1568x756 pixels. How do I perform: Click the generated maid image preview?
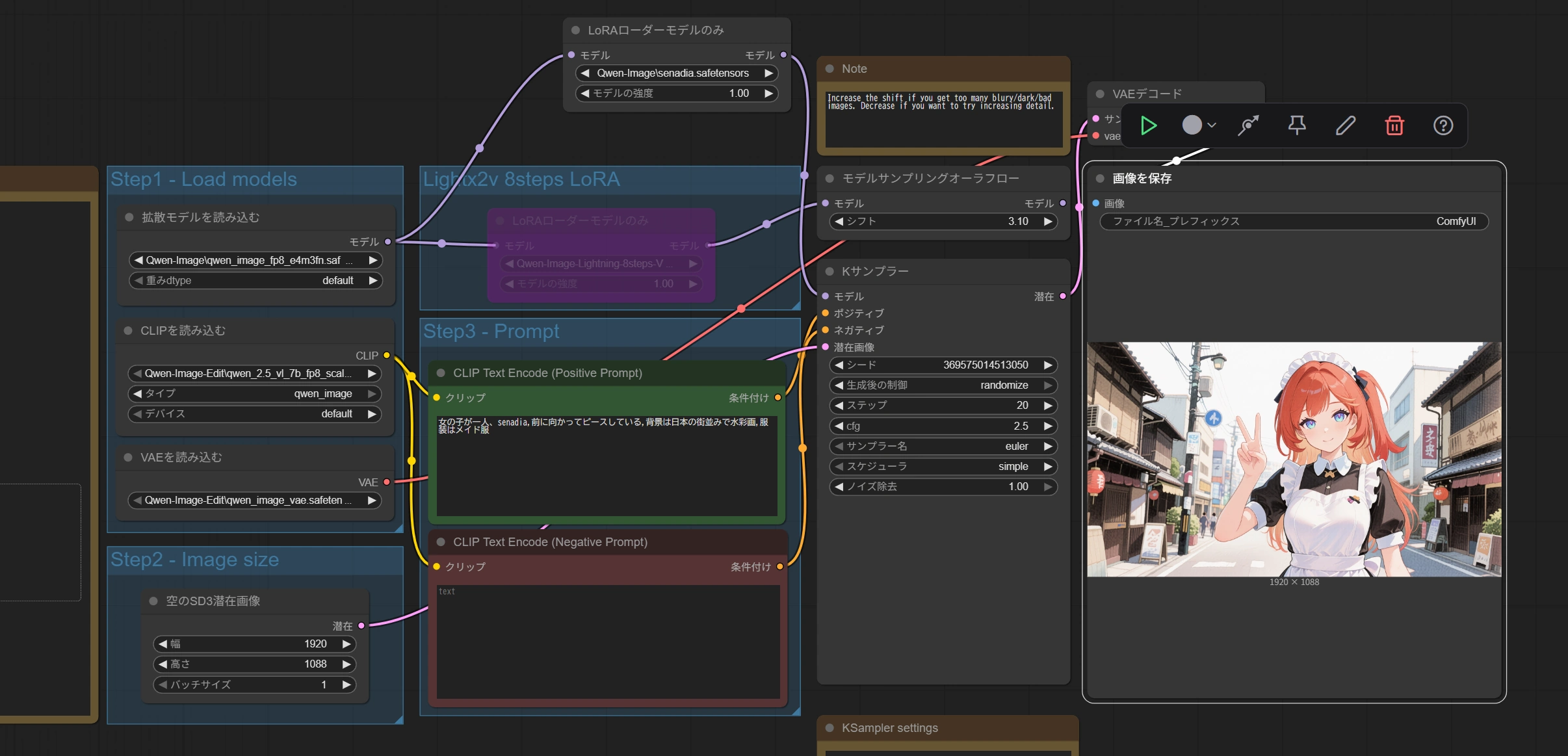(1294, 459)
